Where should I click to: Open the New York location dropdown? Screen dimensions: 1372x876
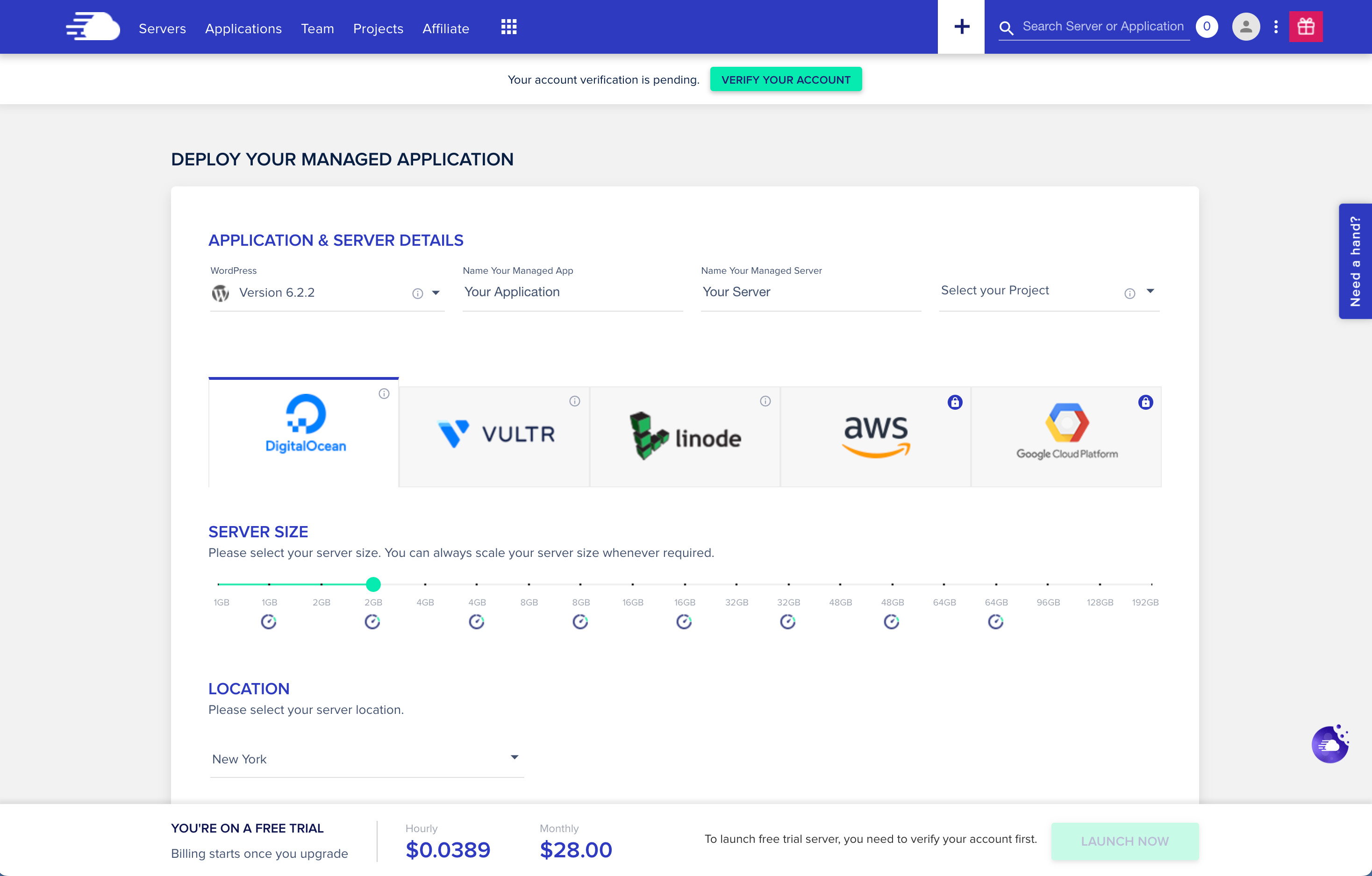(x=514, y=757)
